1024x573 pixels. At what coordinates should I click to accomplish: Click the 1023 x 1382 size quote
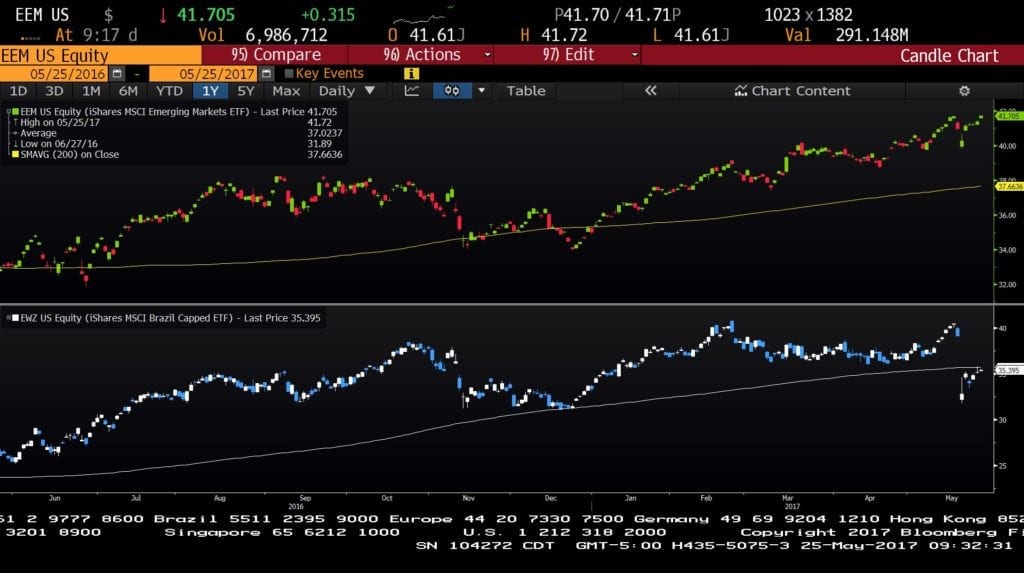(808, 14)
